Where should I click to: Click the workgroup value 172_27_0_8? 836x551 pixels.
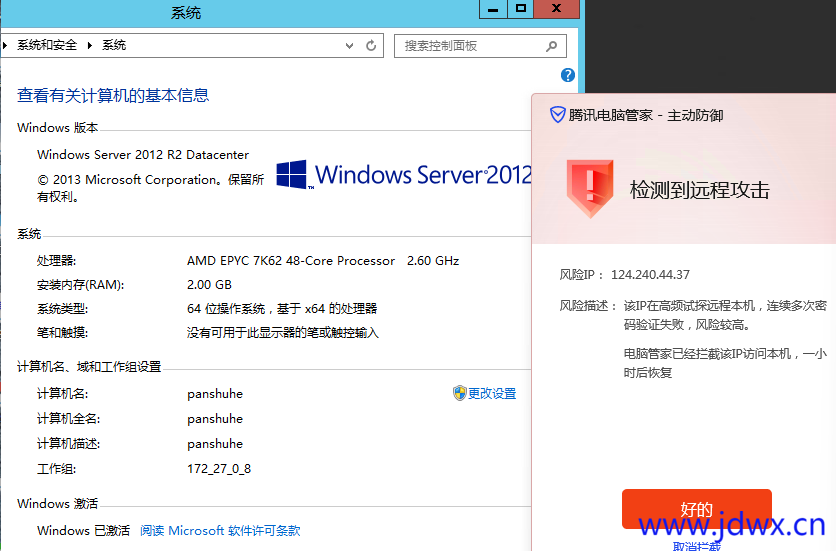(x=219, y=469)
